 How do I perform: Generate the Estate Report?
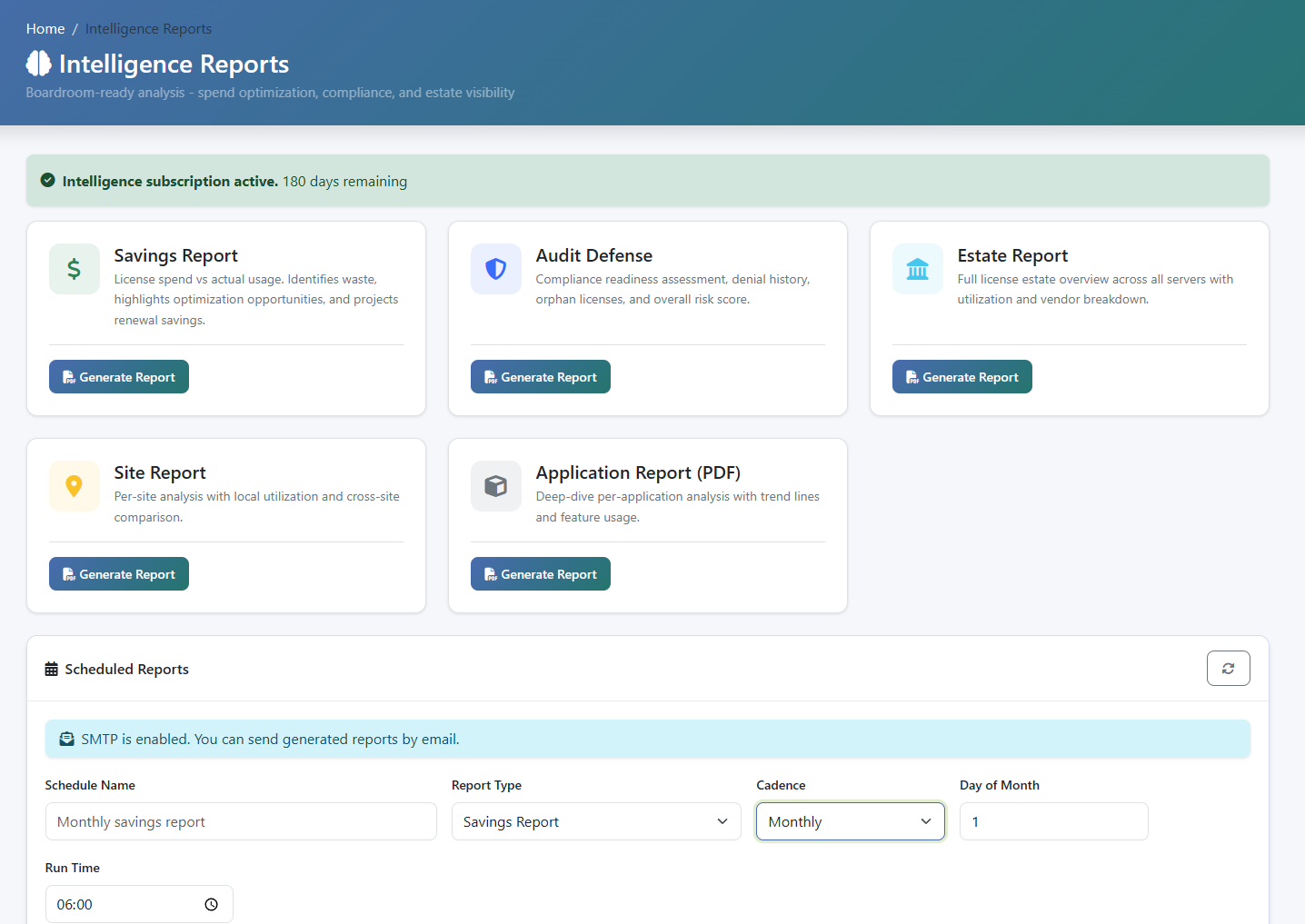[x=961, y=376]
